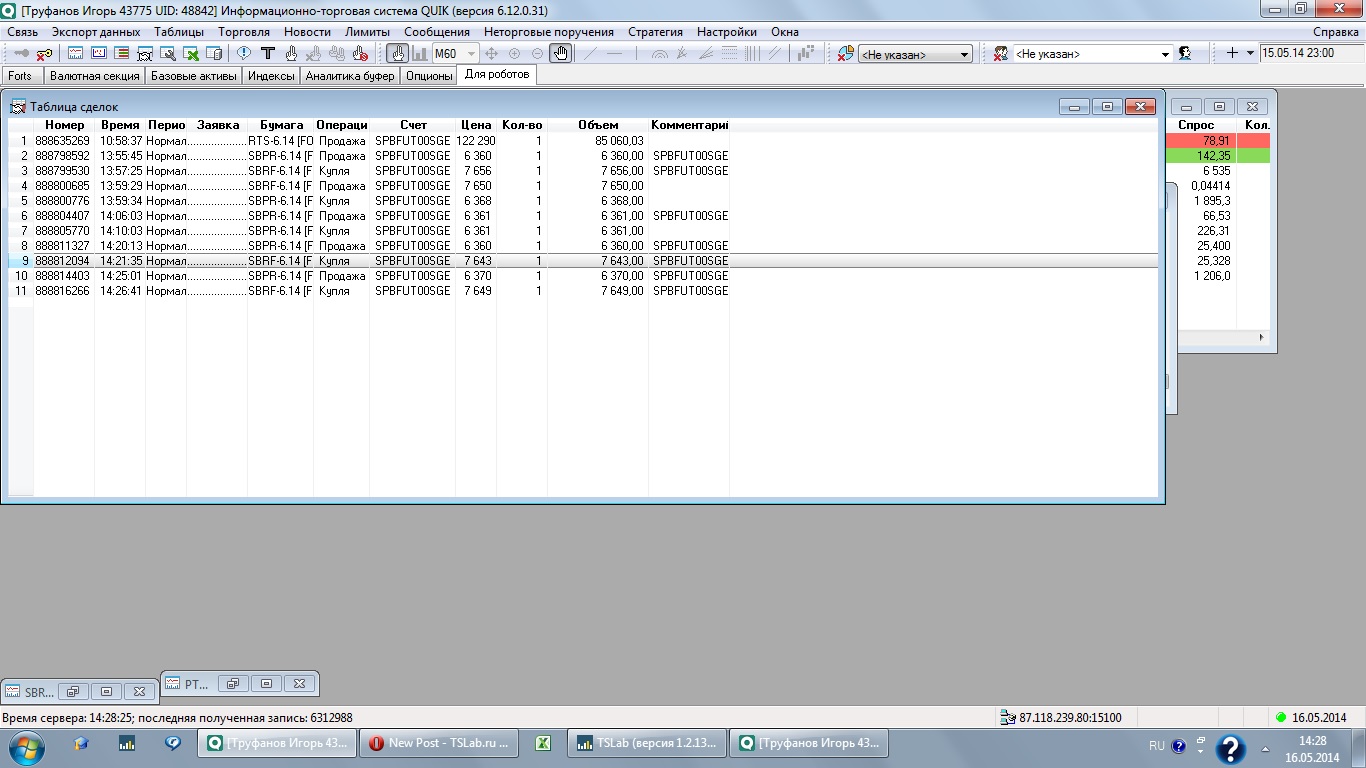Click the bold T toolbar icon
Viewport: 1366px width, 768px height.
click(267, 53)
